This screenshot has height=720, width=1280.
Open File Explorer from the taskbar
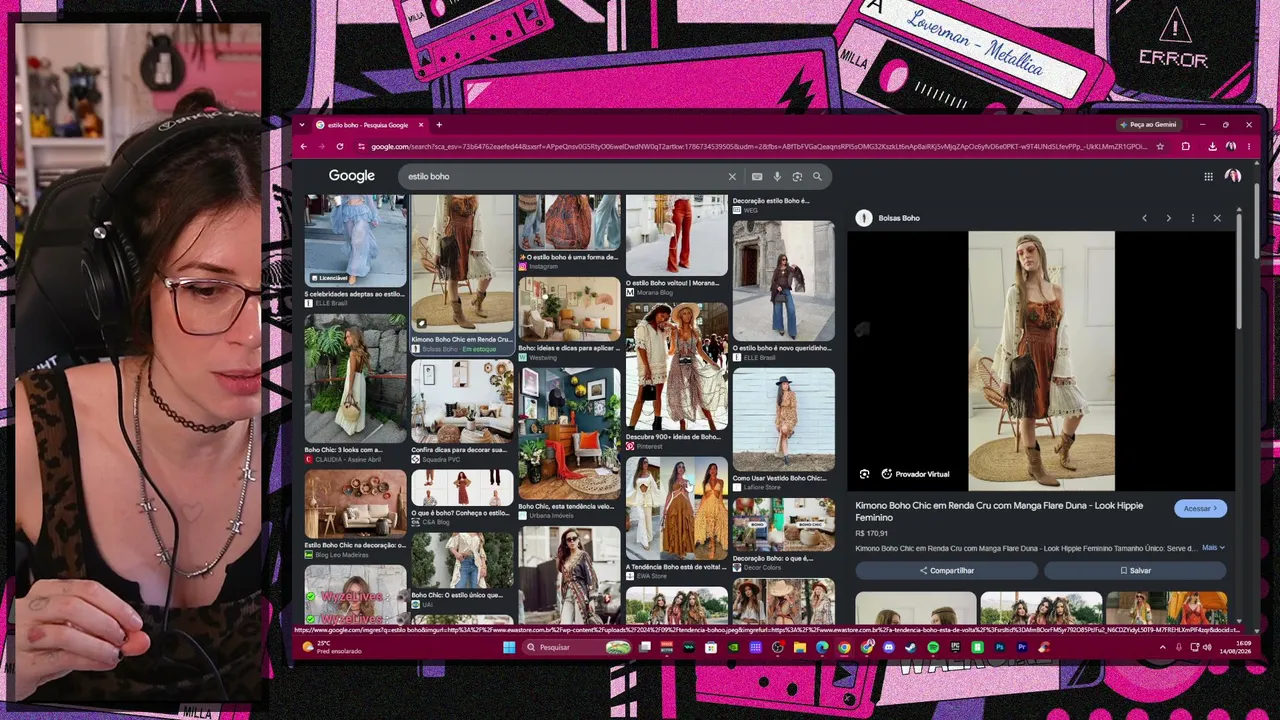tap(800, 647)
